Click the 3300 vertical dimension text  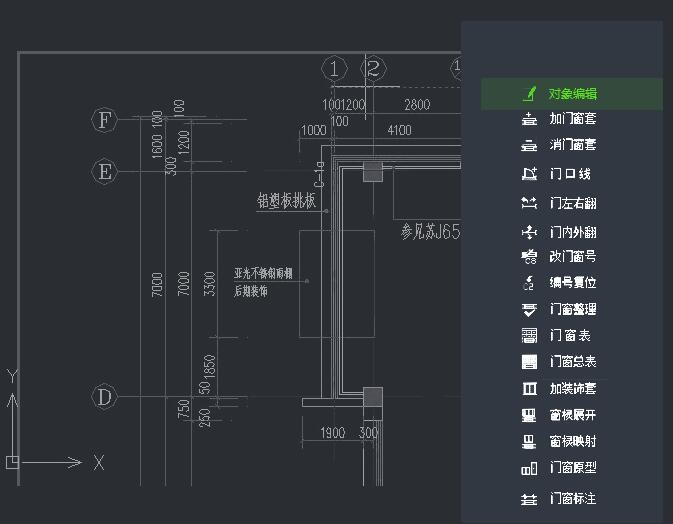[x=209, y=284]
